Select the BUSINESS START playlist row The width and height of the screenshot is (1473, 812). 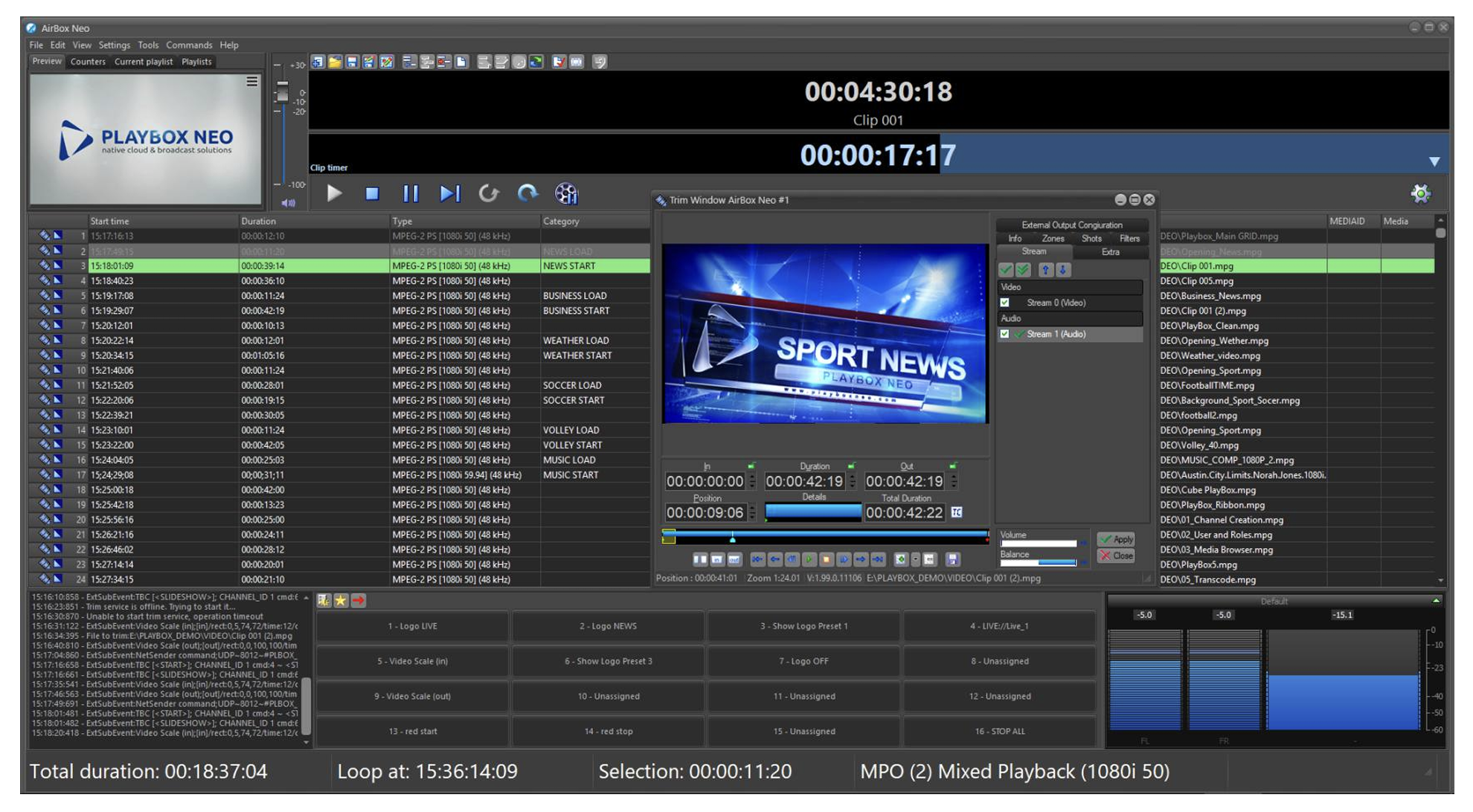pos(340,311)
